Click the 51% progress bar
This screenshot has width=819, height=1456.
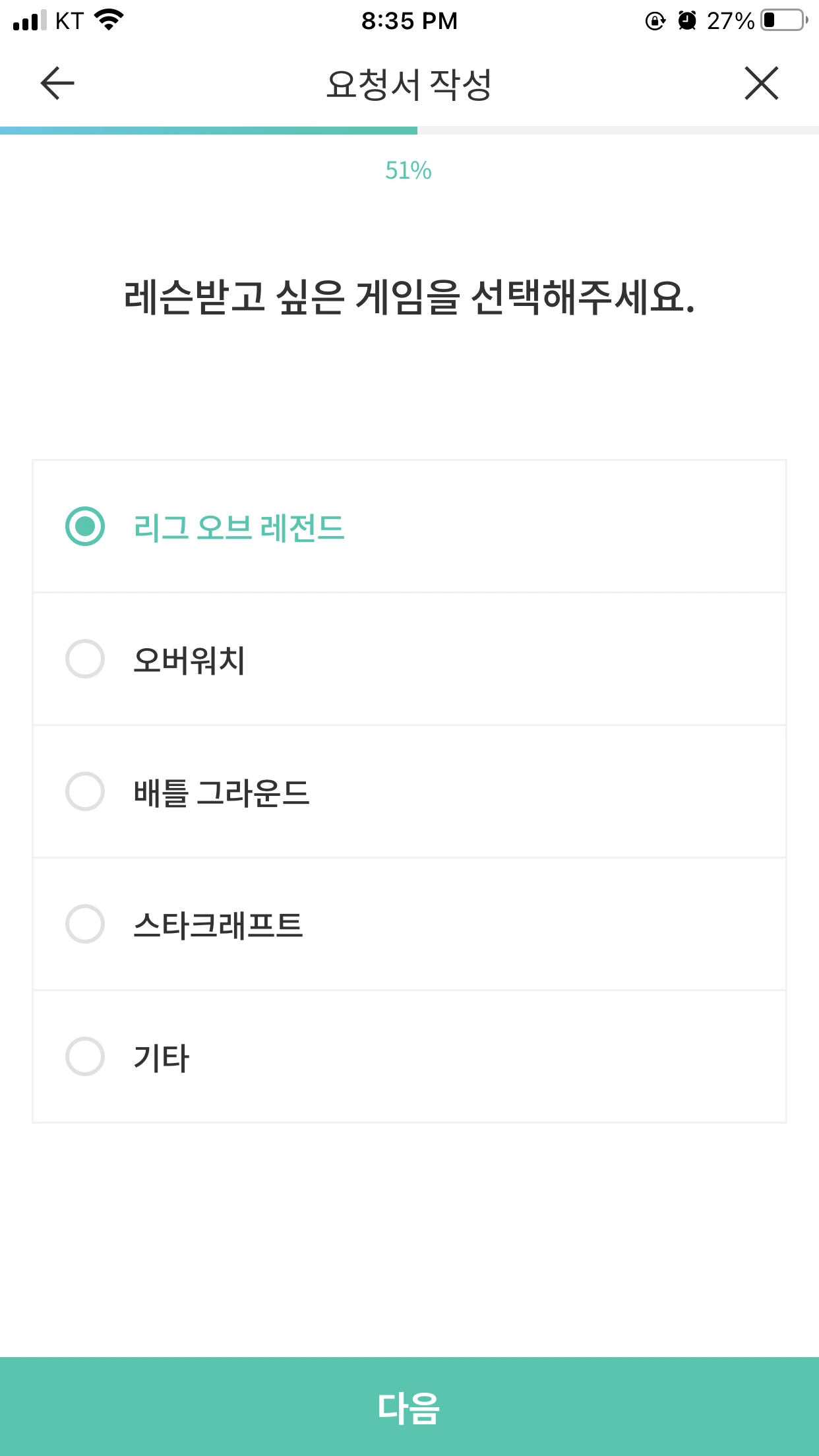tap(409, 129)
